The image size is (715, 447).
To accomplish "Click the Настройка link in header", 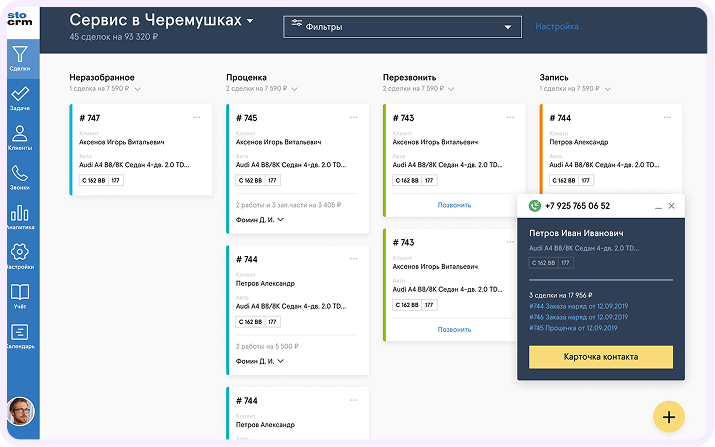I will pos(557,26).
